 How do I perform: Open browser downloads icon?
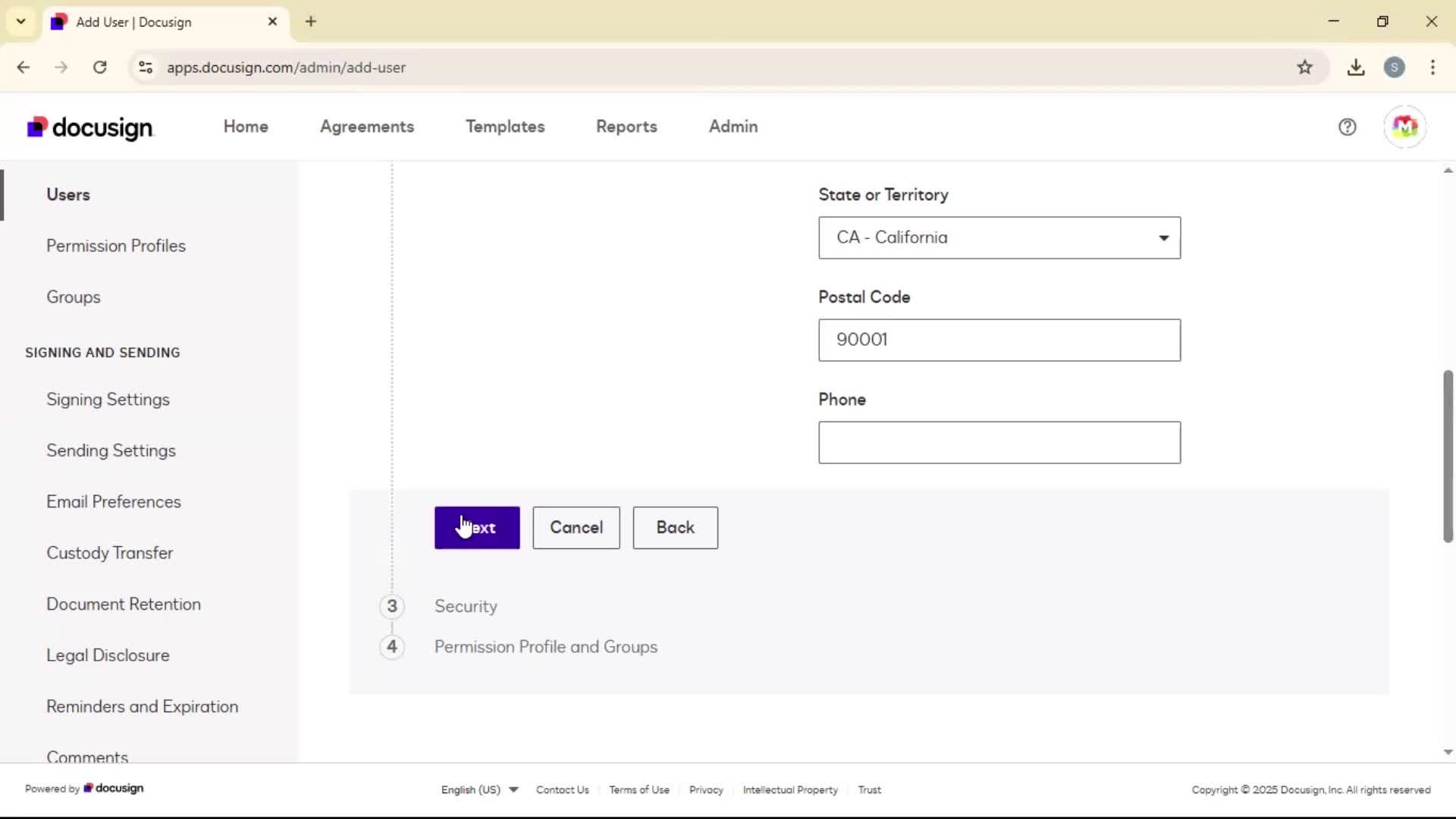pyautogui.click(x=1356, y=67)
